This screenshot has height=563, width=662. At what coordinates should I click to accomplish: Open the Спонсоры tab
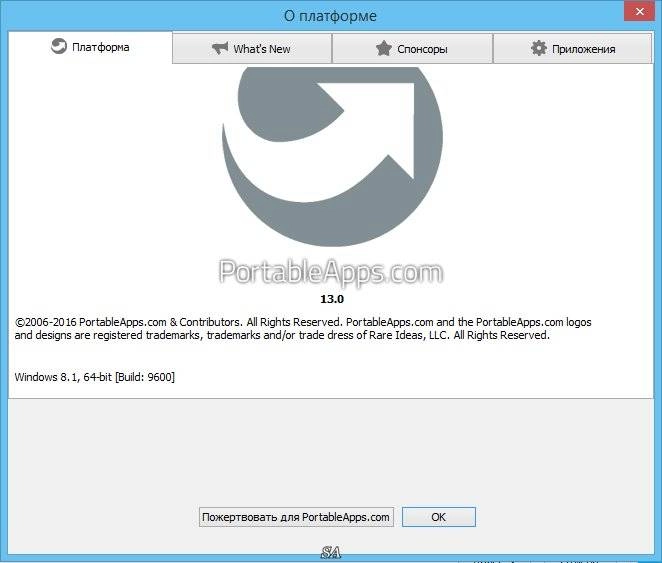tap(412, 49)
